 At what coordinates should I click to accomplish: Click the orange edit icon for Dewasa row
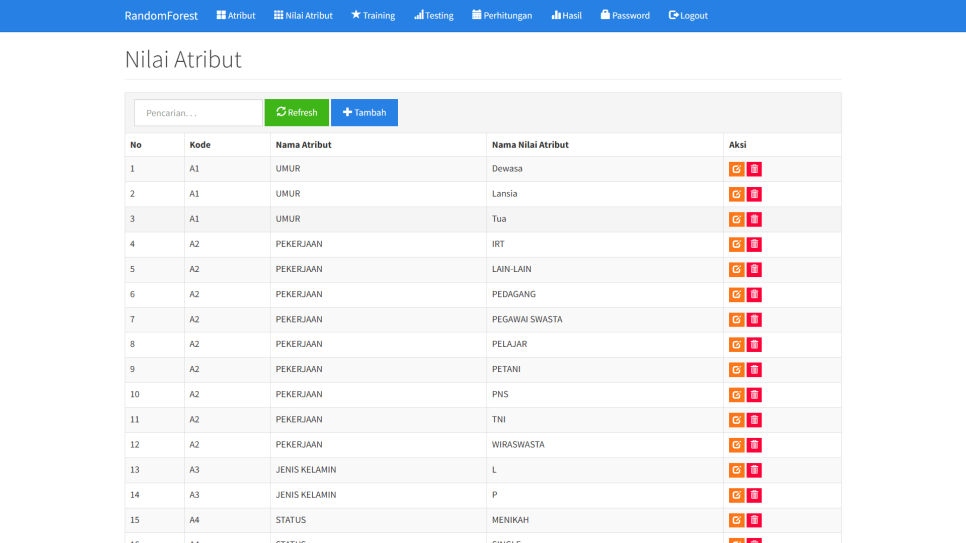pyautogui.click(x=736, y=169)
